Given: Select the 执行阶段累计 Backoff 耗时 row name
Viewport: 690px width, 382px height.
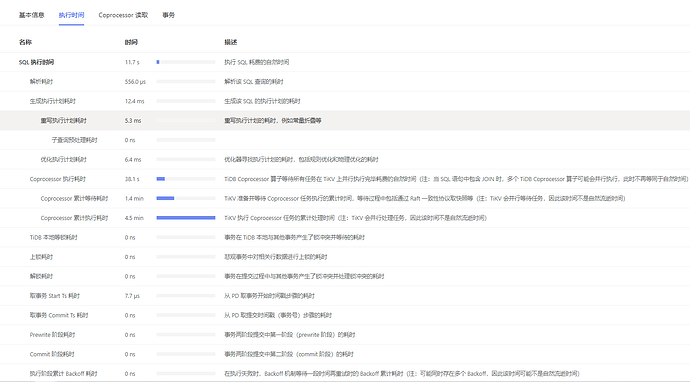Looking at the screenshot, I should coord(63,374).
